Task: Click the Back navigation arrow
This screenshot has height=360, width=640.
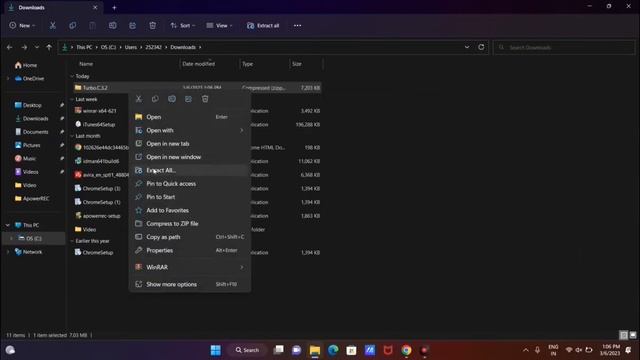Action: (9, 47)
